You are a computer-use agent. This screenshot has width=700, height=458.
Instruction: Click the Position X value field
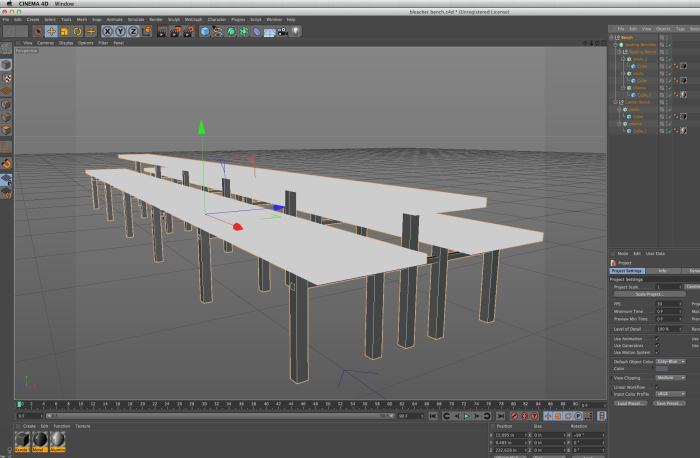(x=510, y=435)
